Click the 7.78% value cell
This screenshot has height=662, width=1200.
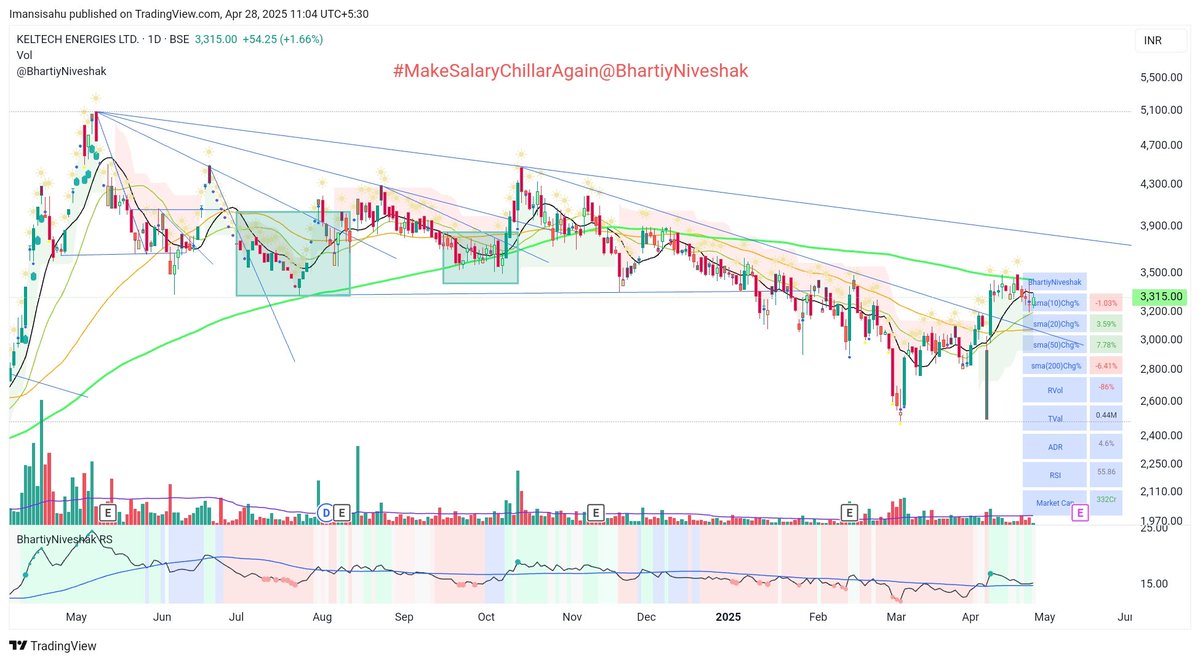tap(1106, 345)
